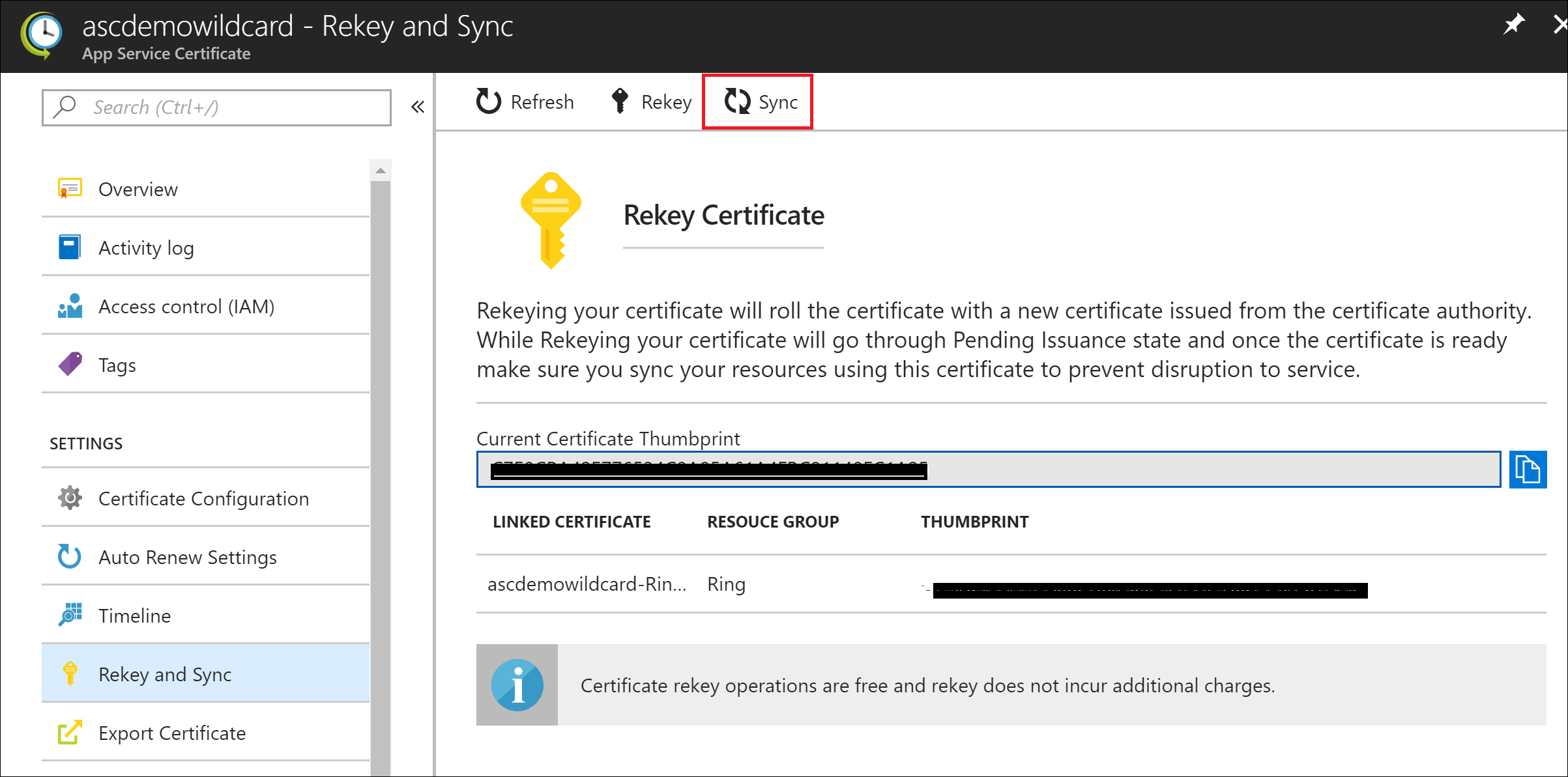Image resolution: width=1568 pixels, height=777 pixels.
Task: Open Certificate Configuration settings
Action: click(x=203, y=499)
